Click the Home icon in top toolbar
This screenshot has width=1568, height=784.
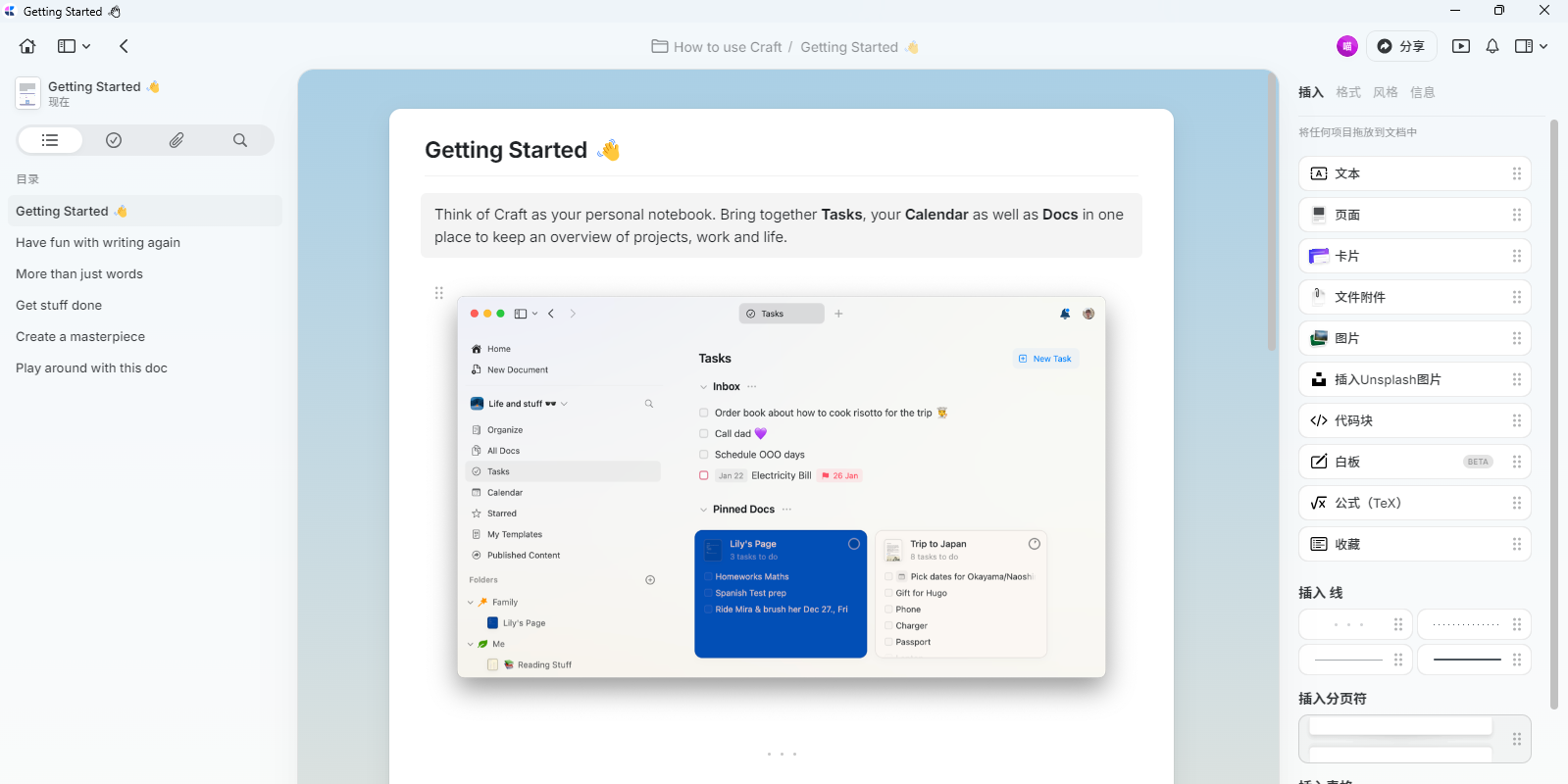click(27, 46)
